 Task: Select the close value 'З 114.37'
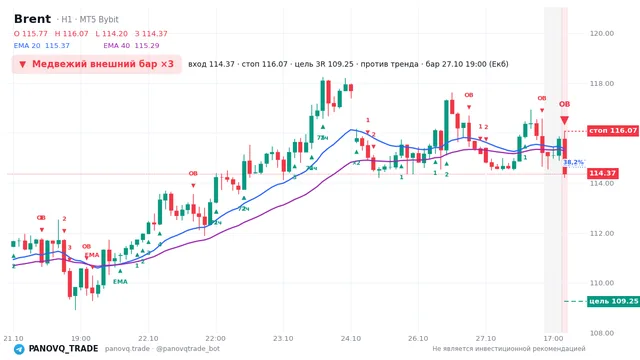pos(151,33)
